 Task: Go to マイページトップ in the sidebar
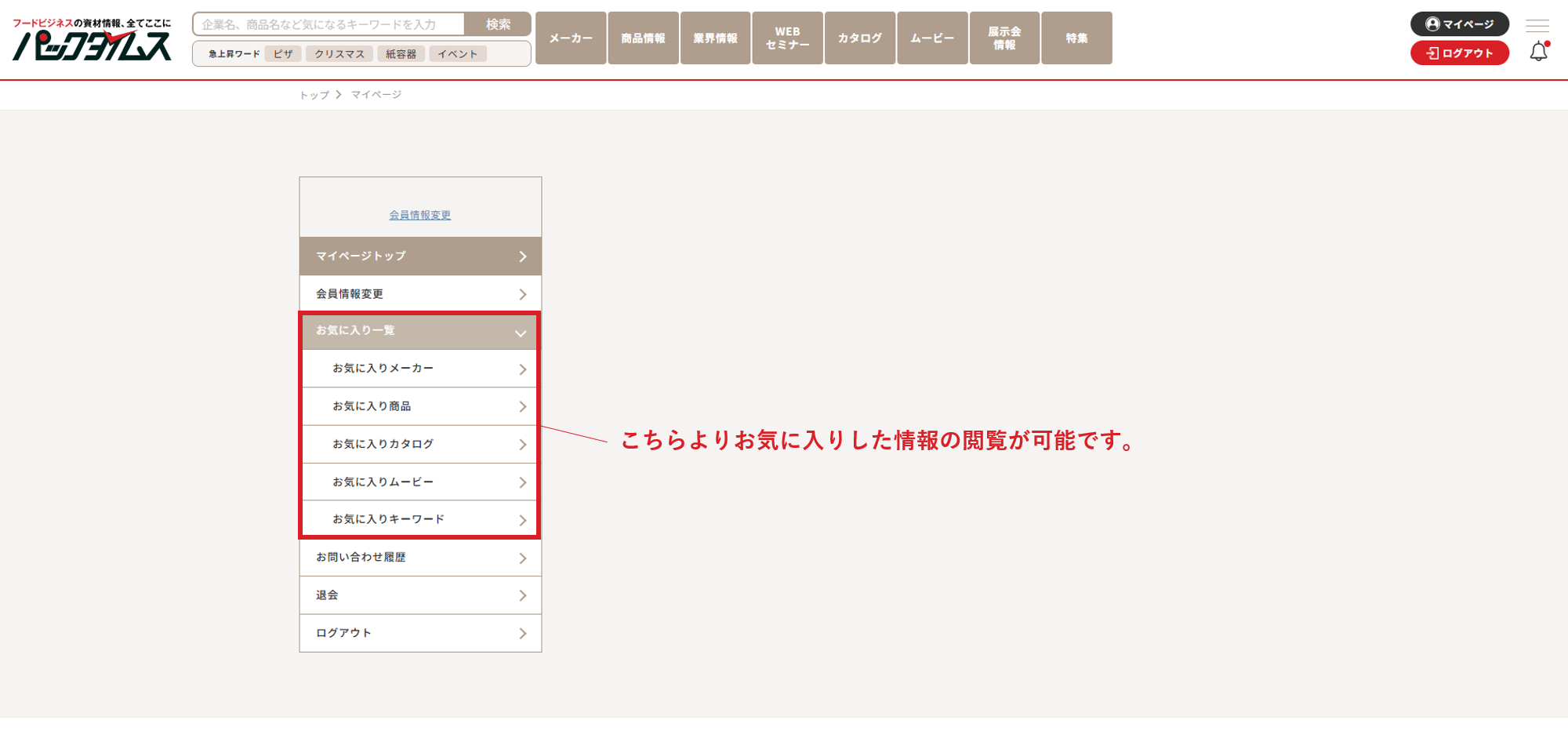click(419, 256)
